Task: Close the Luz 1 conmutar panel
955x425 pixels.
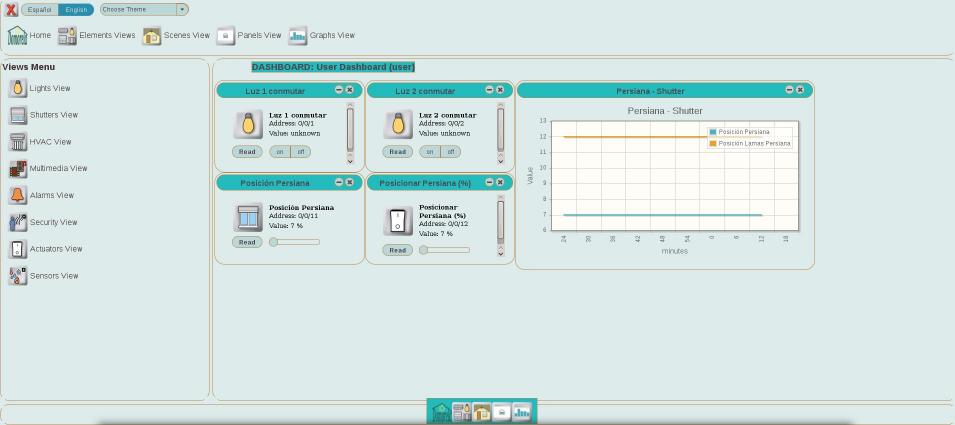Action: (350, 90)
